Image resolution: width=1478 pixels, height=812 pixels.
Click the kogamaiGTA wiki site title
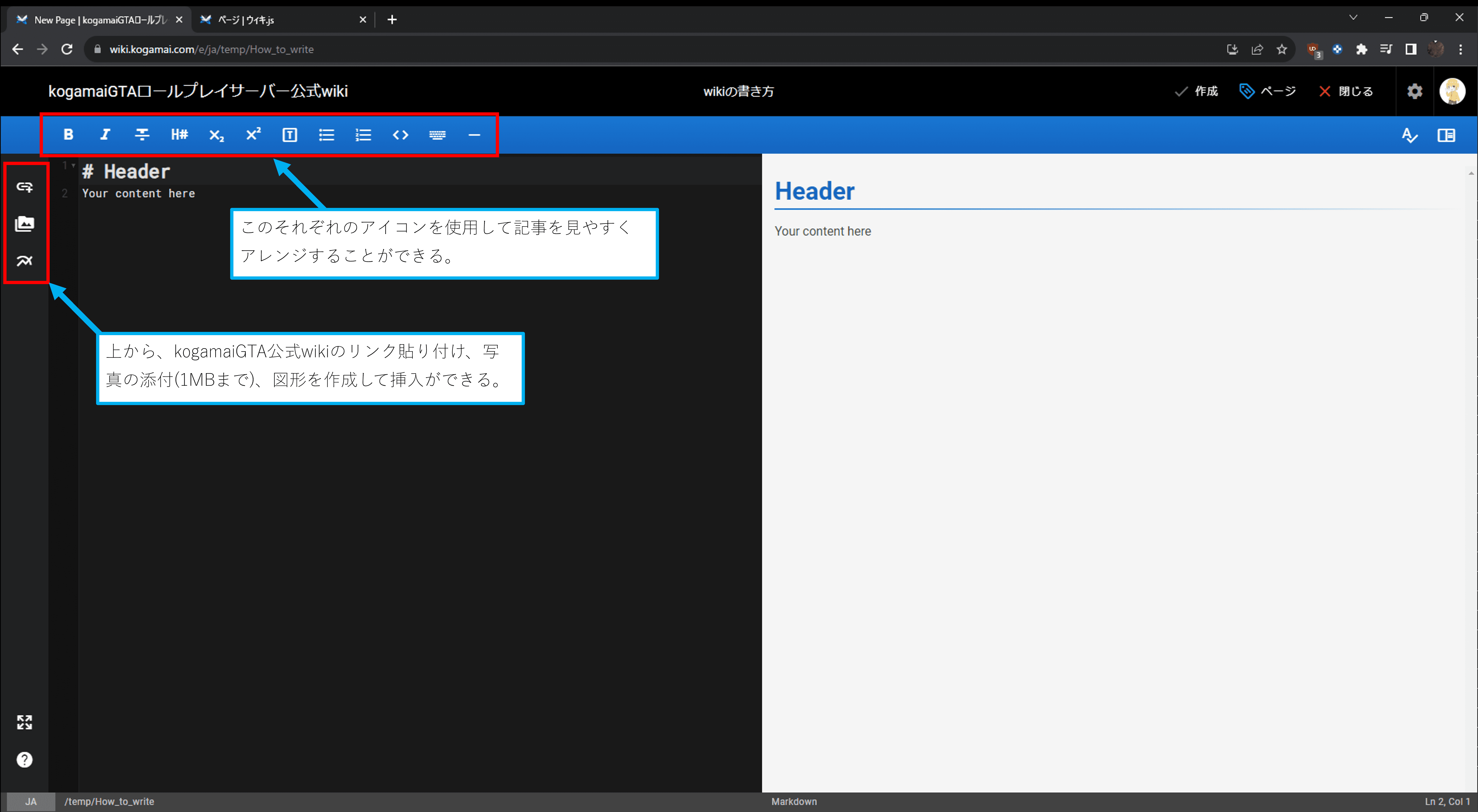(198, 91)
